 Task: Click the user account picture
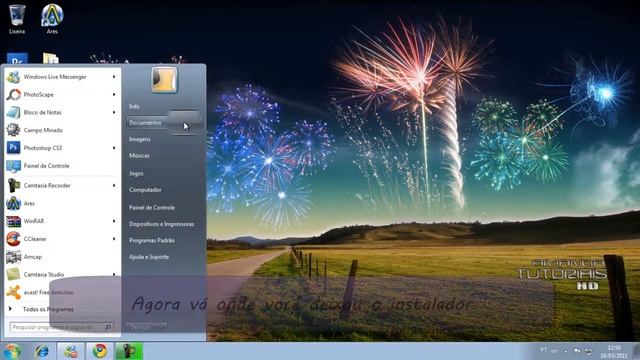pyautogui.click(x=164, y=80)
